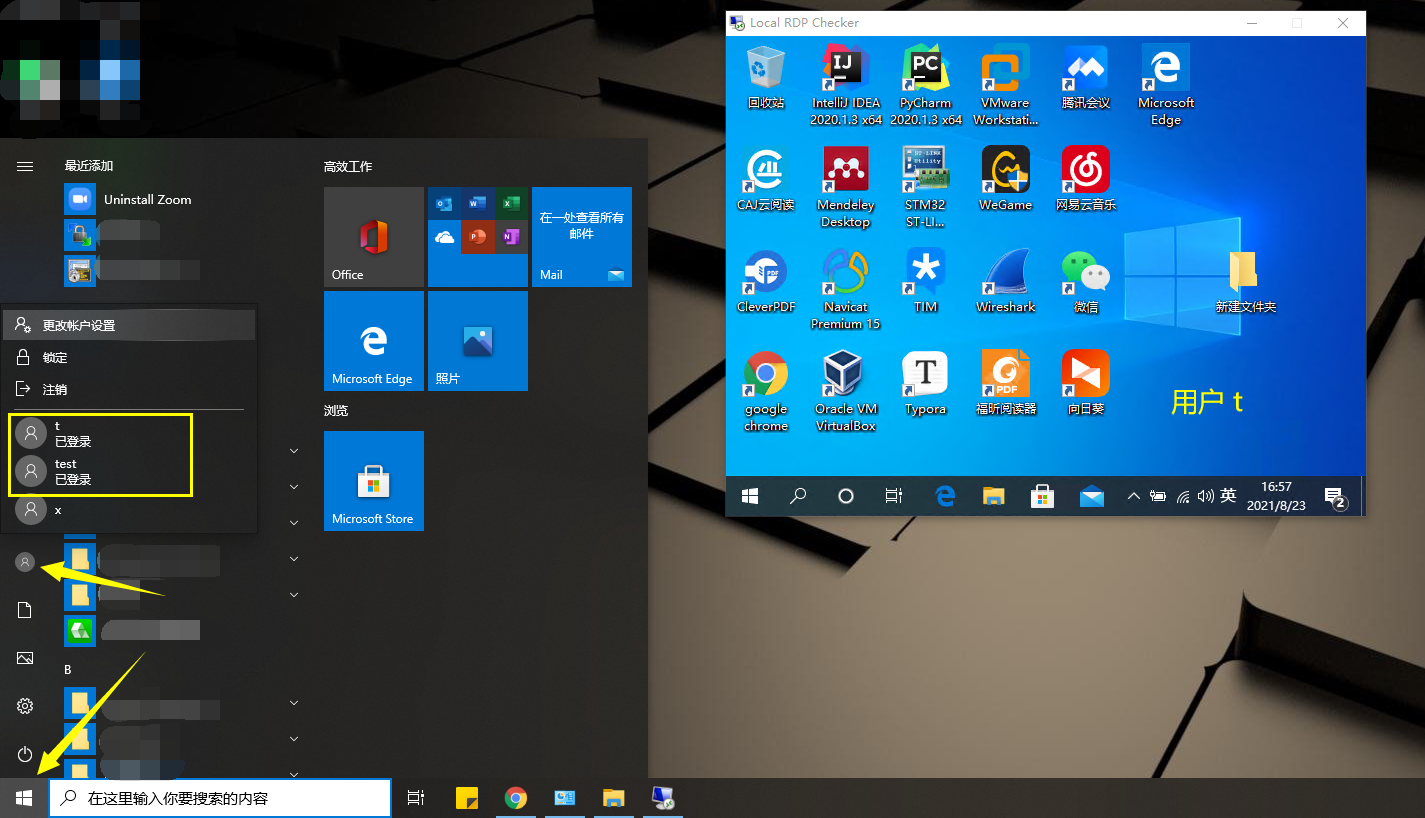The image size is (1425, 818).
Task: Open STM32 ST-LINK utility shortcut
Action: 926,188
